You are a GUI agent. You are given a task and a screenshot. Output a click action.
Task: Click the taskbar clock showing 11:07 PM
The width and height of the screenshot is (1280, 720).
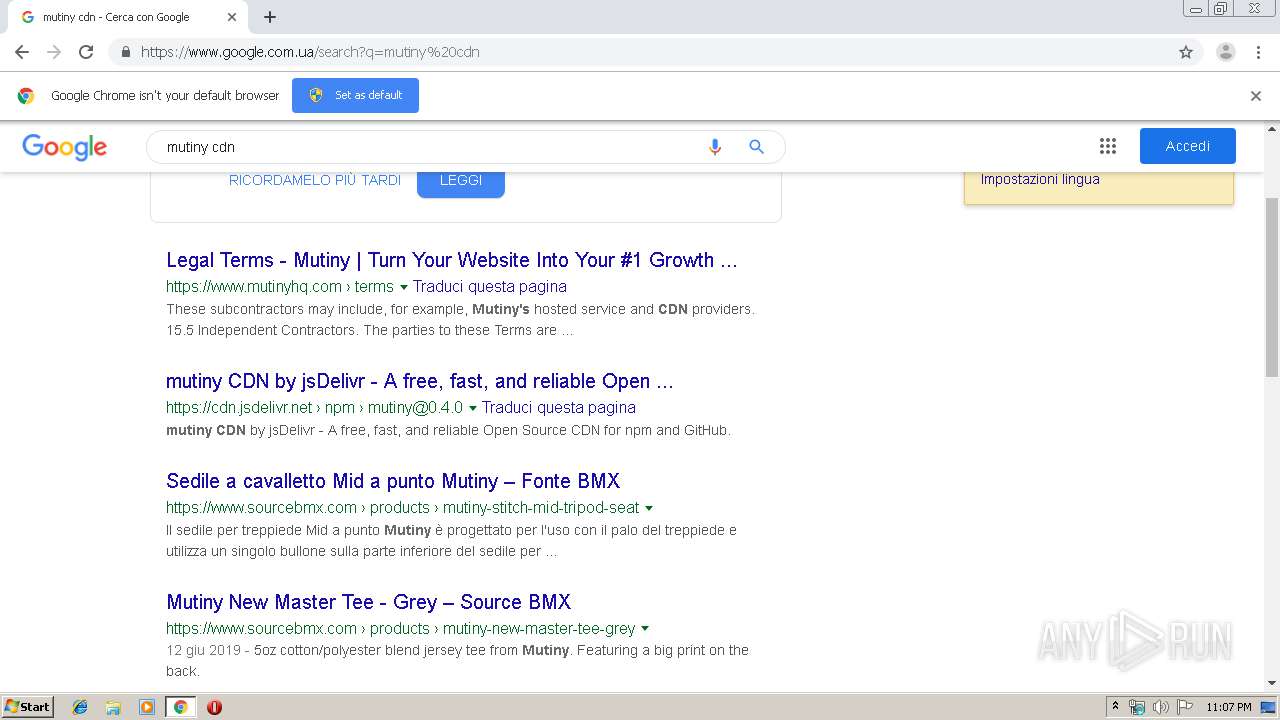click(x=1229, y=707)
